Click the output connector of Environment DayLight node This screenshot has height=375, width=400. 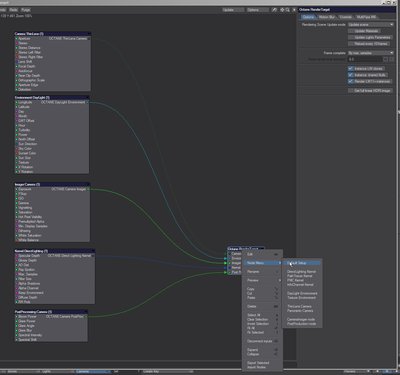pos(88,102)
